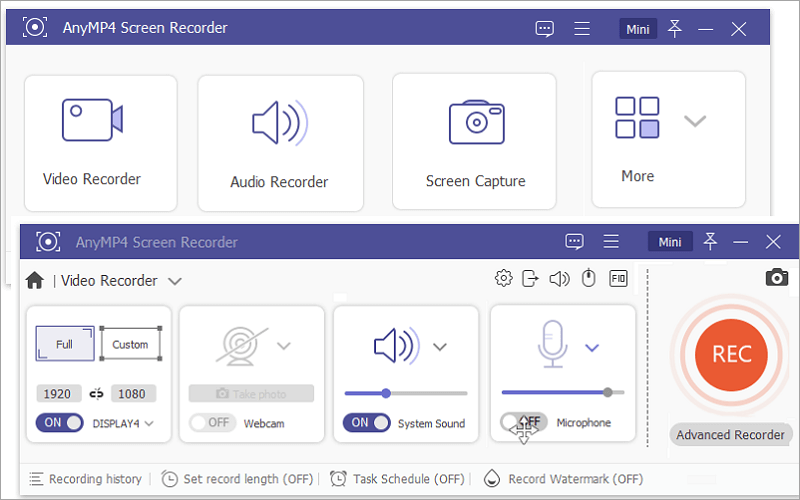
Task: Take a snapshot with camera icon
Action: (x=777, y=278)
